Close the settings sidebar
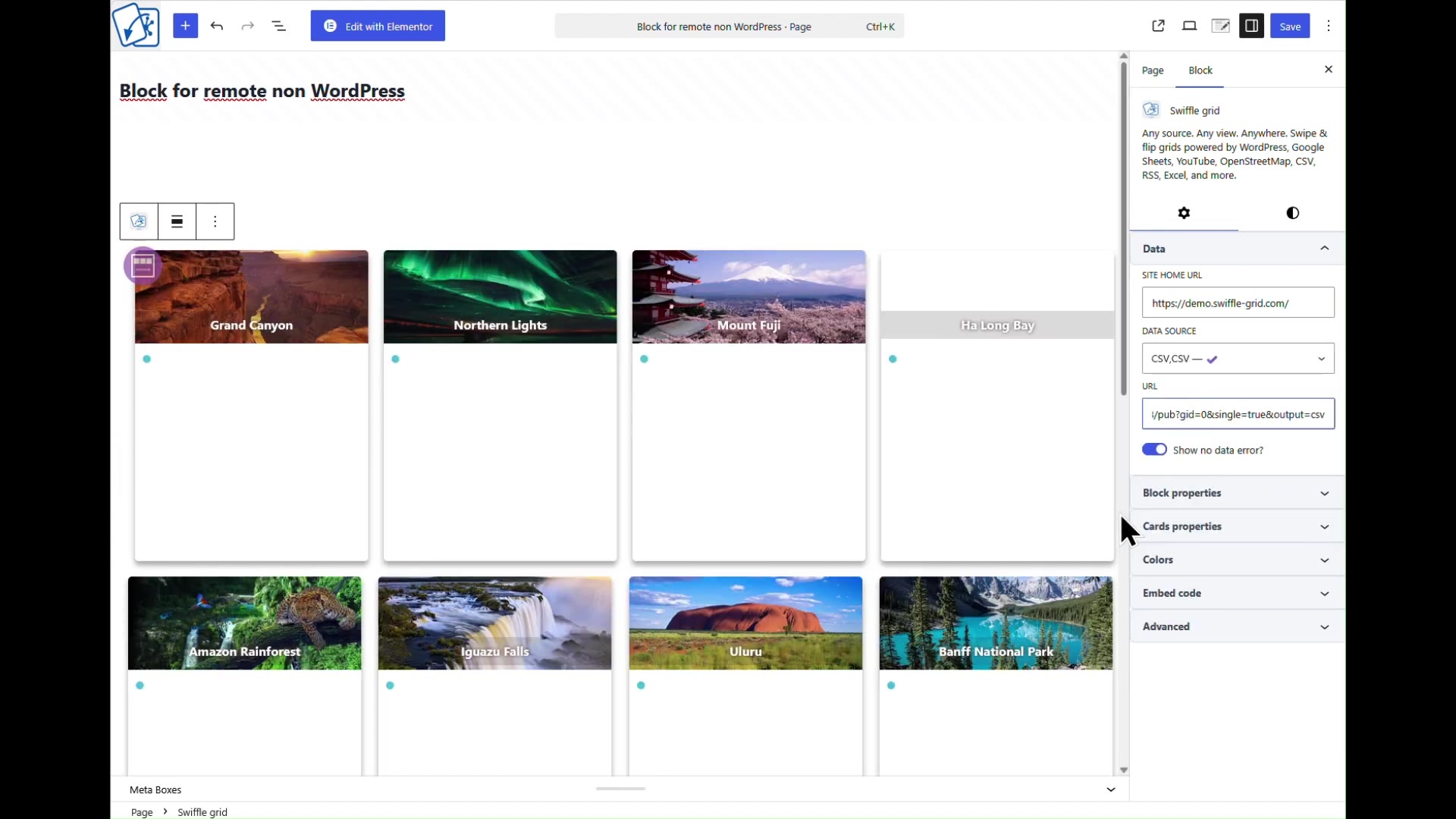This screenshot has width=1456, height=819. (1329, 69)
